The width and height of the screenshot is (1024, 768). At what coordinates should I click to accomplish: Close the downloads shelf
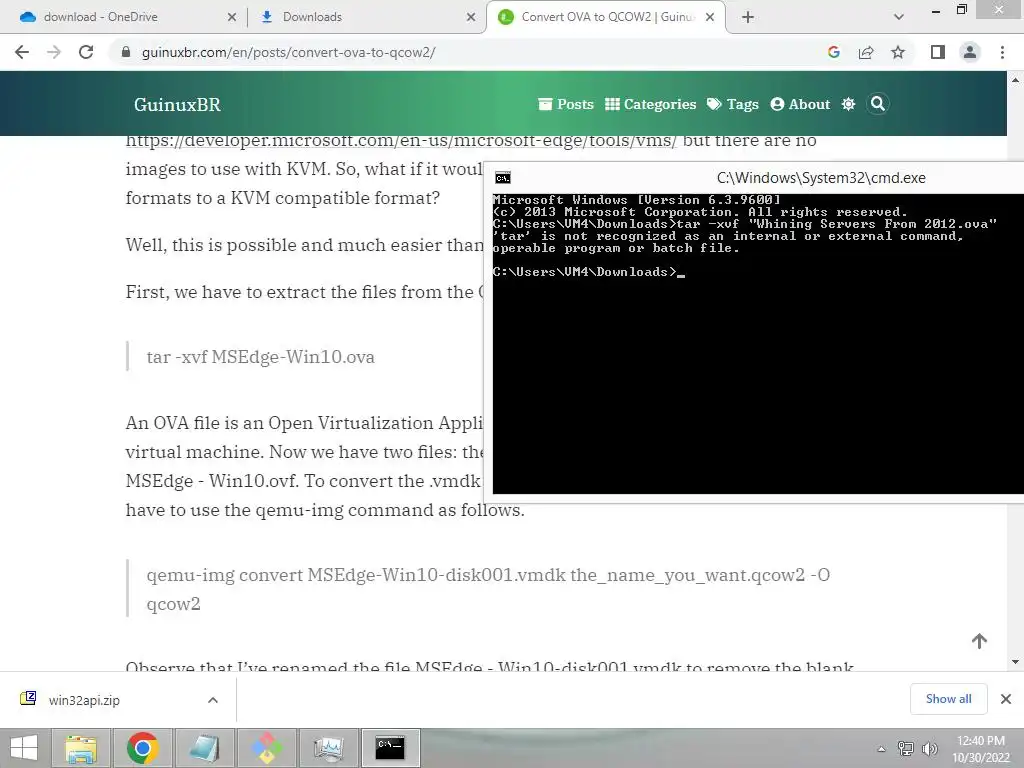click(1006, 699)
